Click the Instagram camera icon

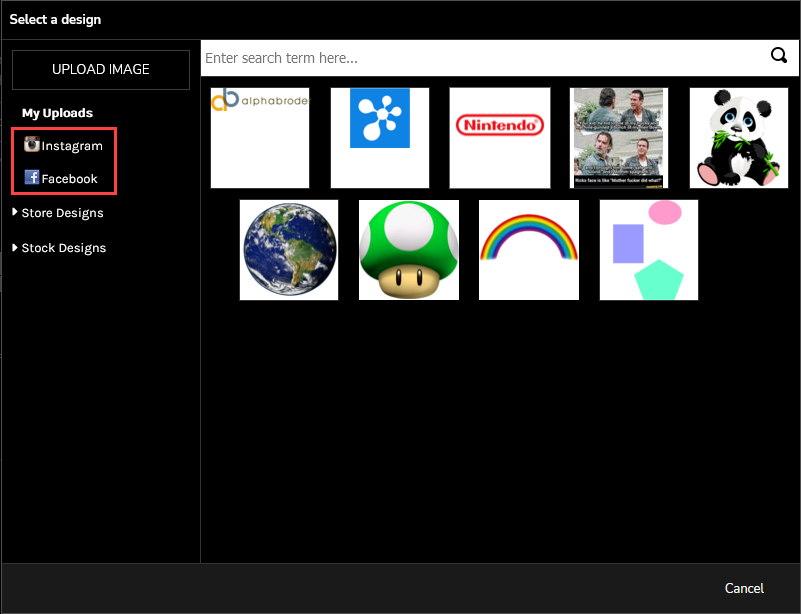coord(32,145)
